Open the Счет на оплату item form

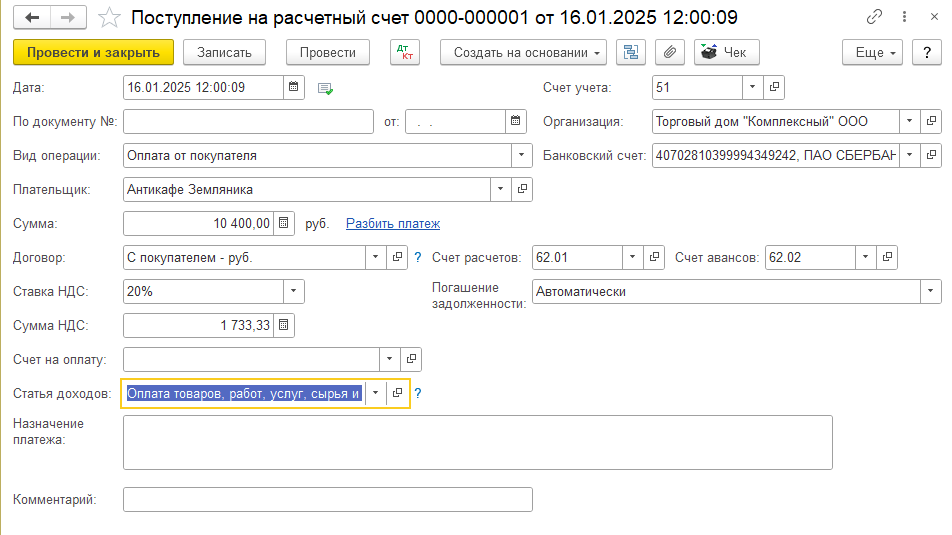[411, 360]
